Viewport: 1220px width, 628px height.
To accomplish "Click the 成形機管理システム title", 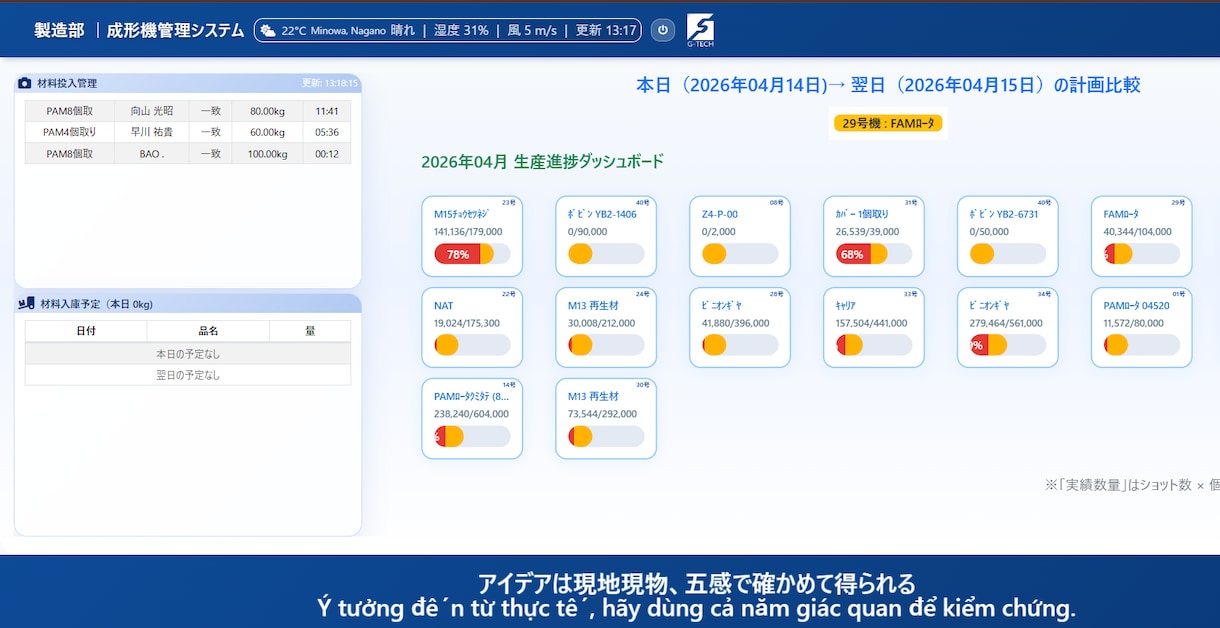I will click(x=175, y=30).
